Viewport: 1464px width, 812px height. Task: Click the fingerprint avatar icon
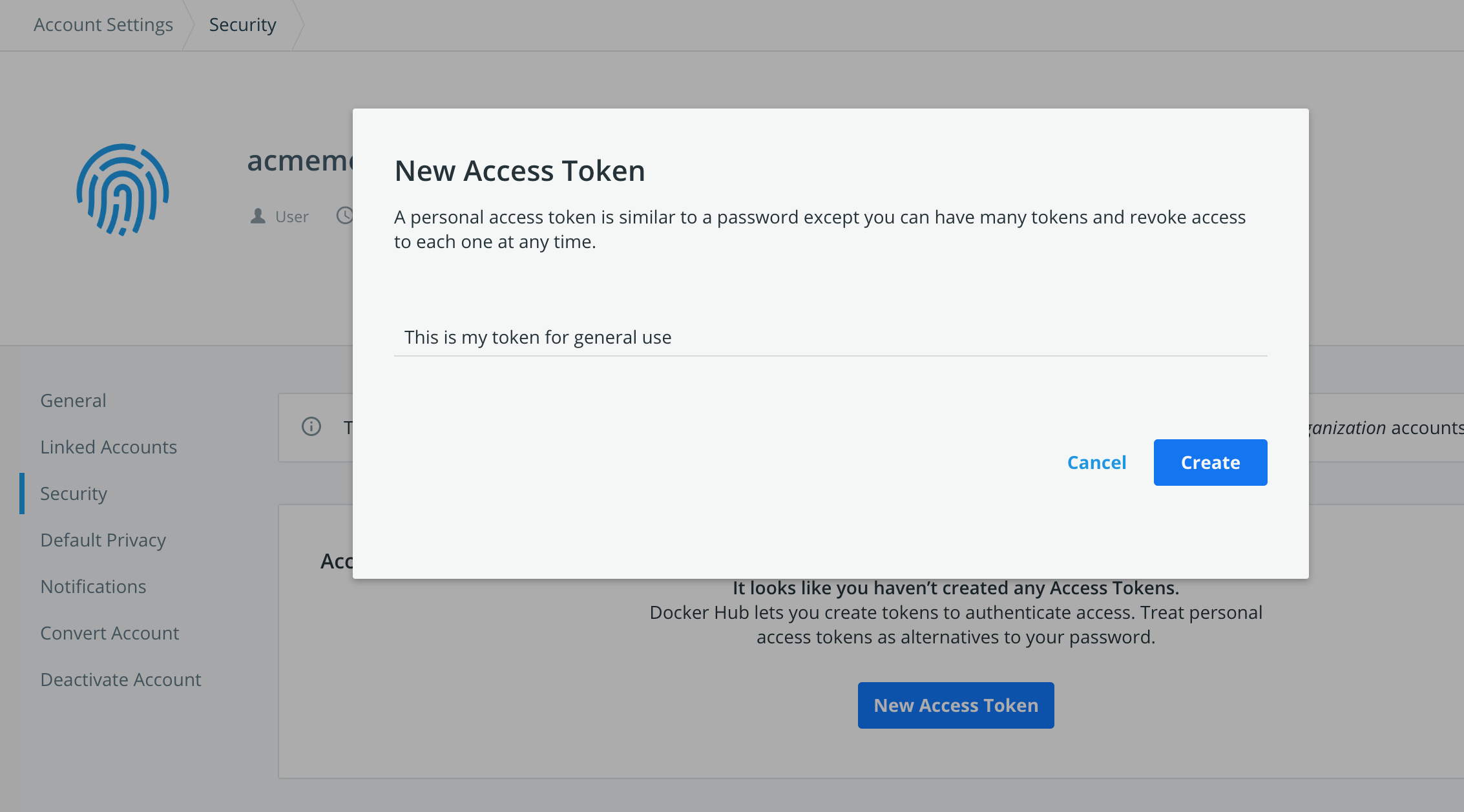point(123,189)
